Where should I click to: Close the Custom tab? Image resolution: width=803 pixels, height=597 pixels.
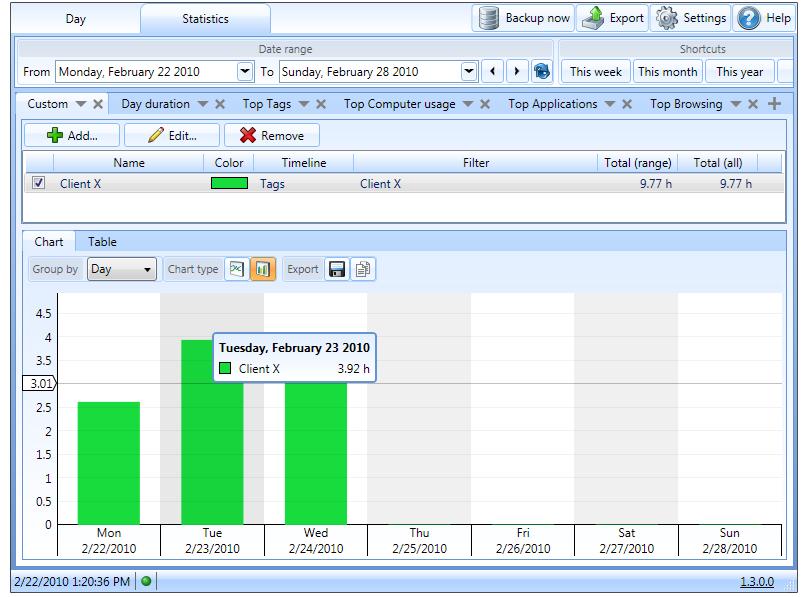pos(98,104)
